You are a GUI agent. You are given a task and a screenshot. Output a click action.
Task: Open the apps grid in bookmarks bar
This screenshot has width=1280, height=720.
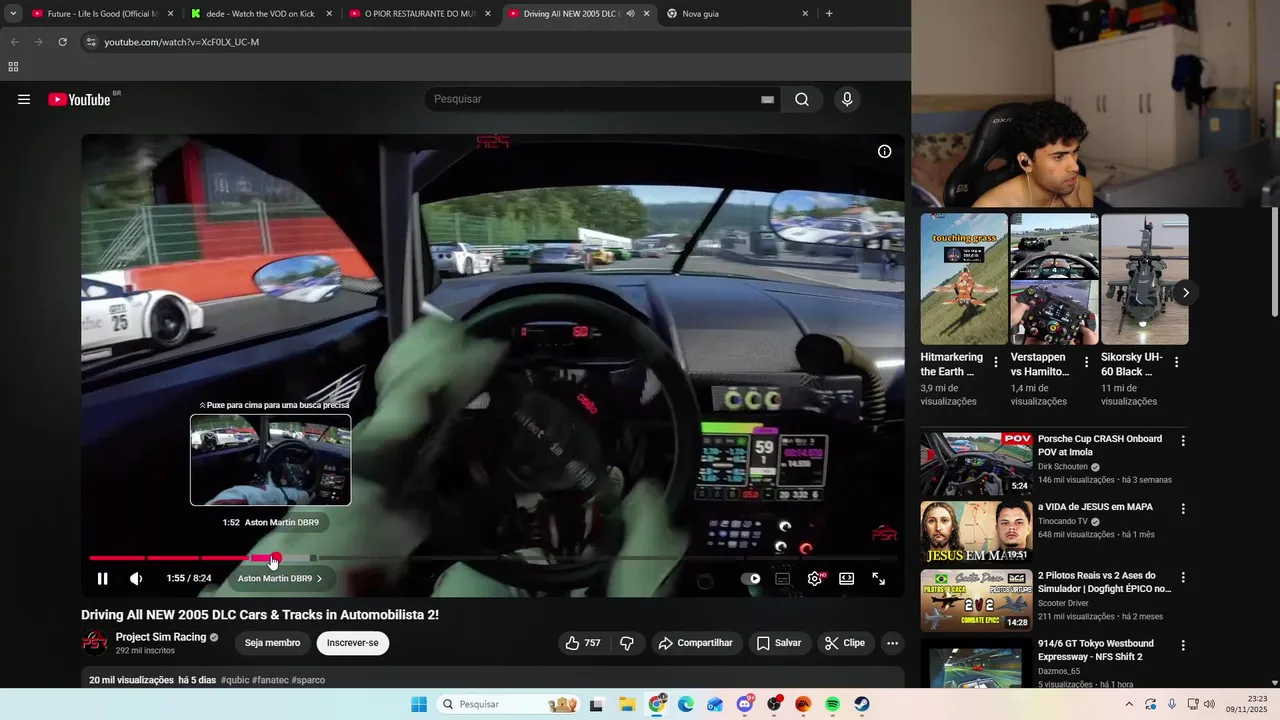pos(13,67)
